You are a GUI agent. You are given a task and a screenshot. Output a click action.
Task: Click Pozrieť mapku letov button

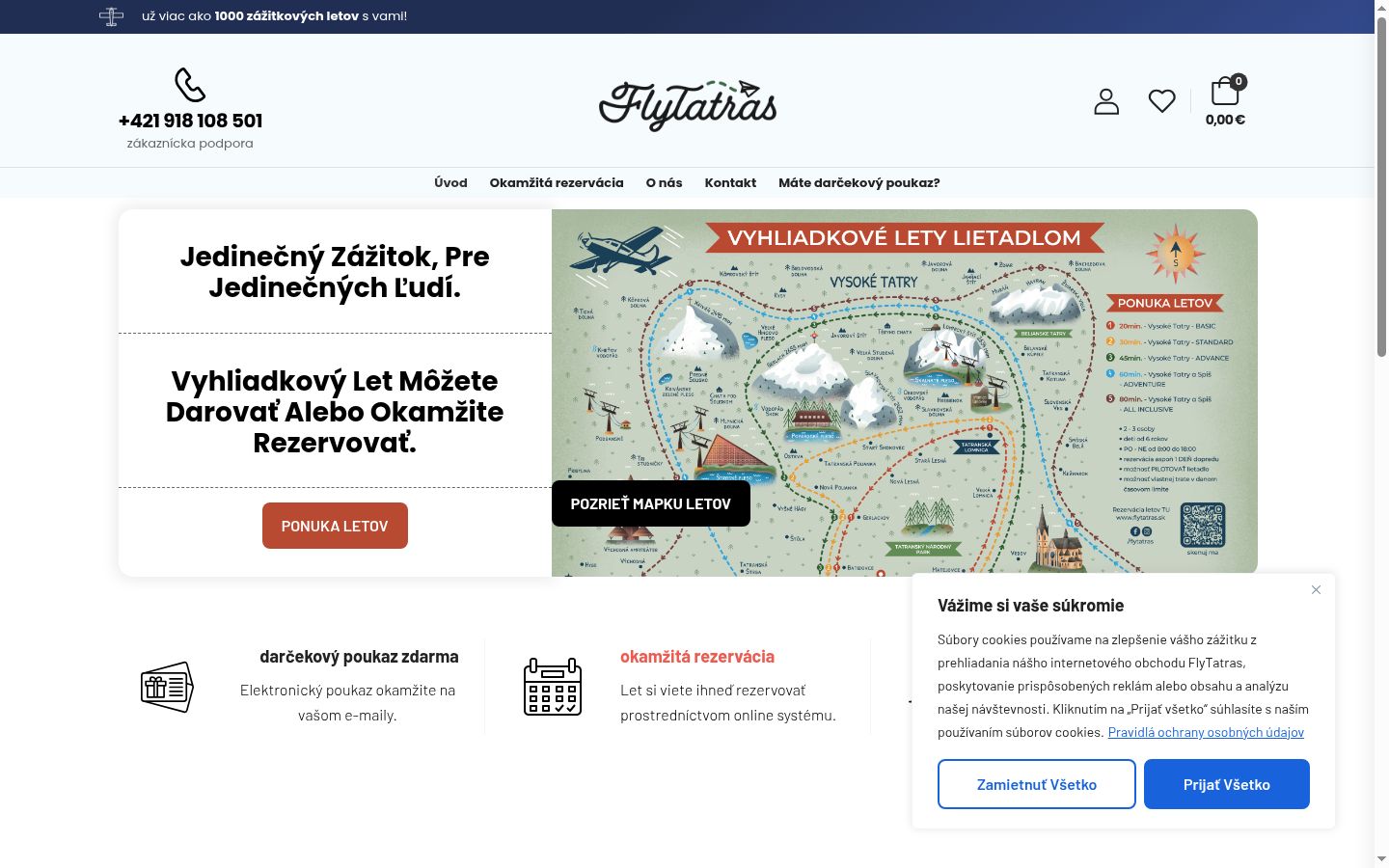pos(651,503)
